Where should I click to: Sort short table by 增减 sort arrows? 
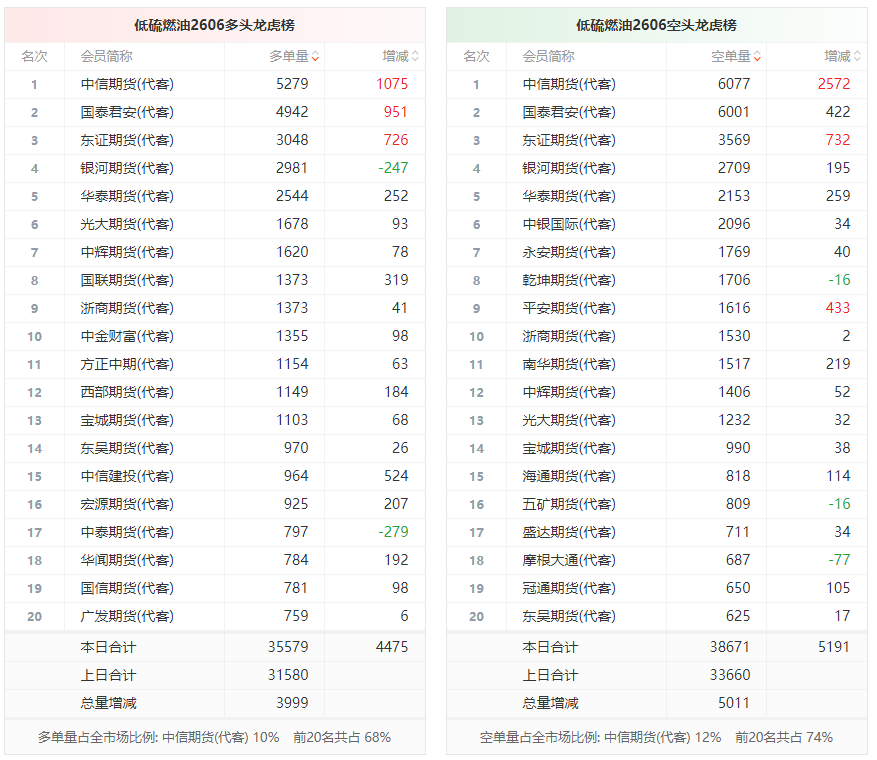[x=857, y=56]
